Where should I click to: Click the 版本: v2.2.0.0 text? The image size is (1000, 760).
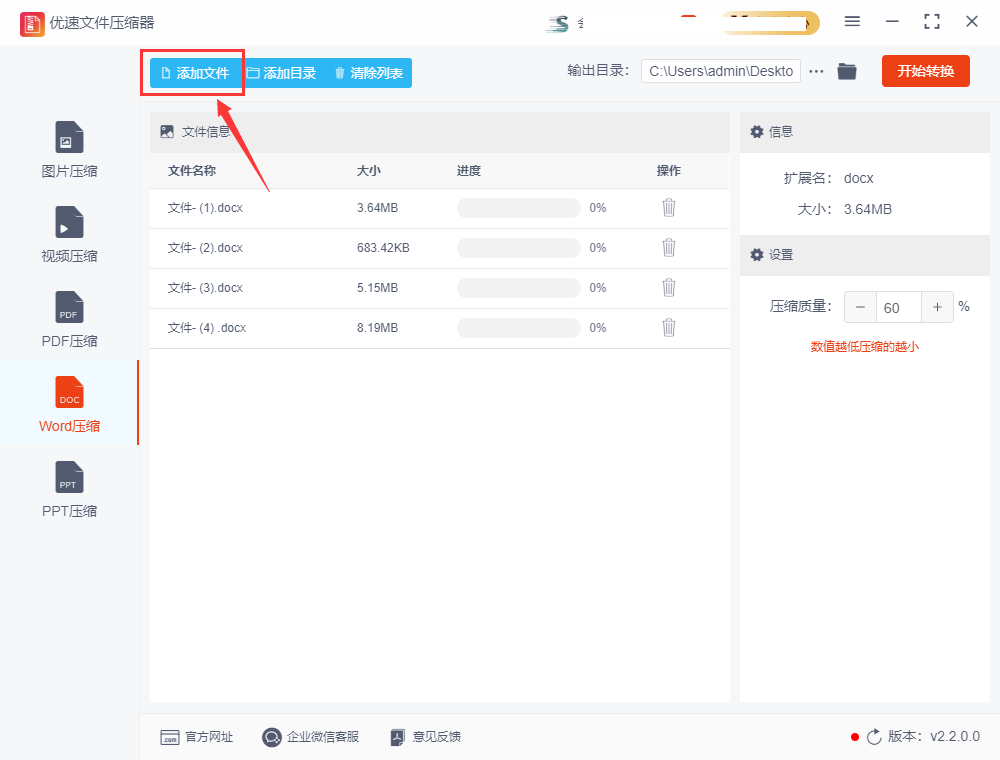click(x=934, y=736)
